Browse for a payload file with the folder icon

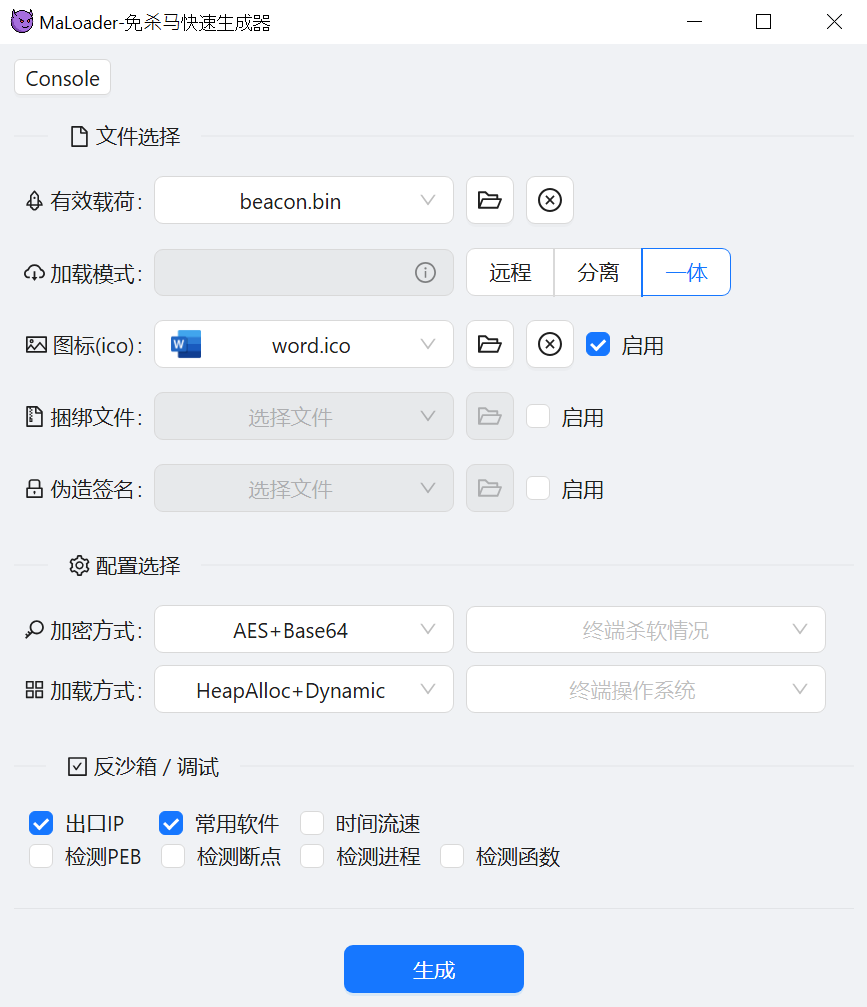489,200
